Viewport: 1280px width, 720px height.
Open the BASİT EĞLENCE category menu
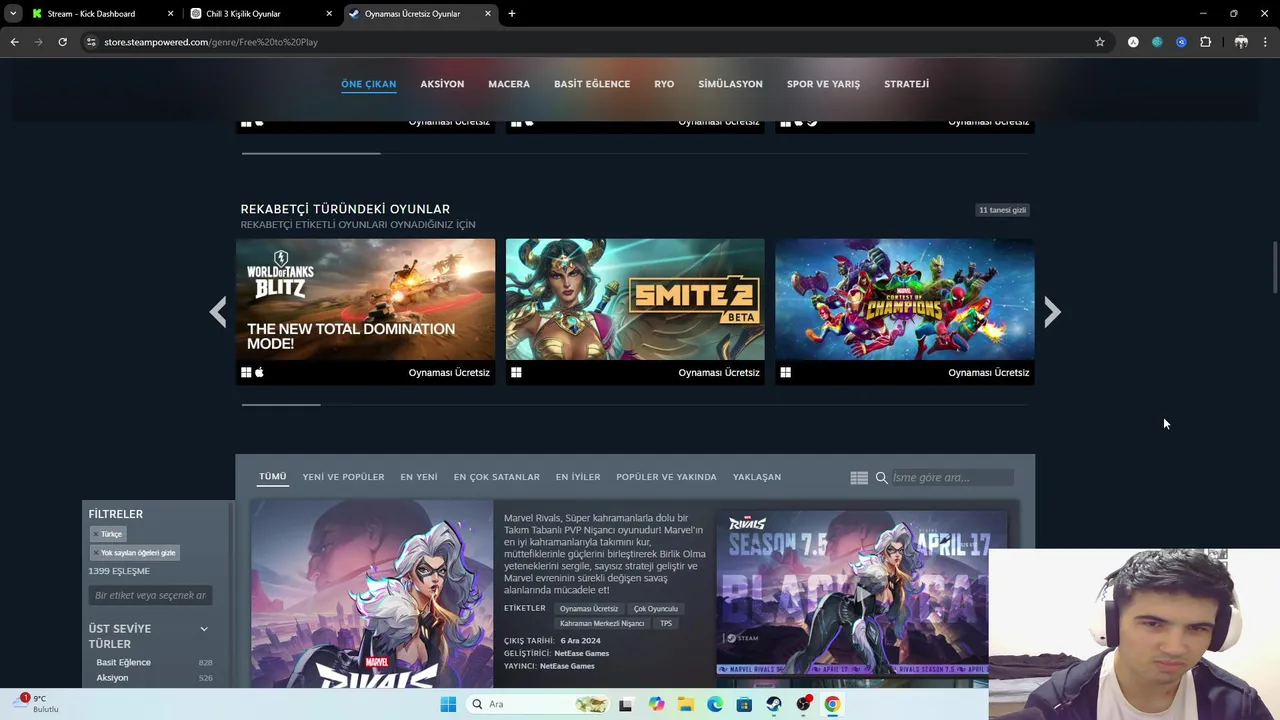point(592,84)
